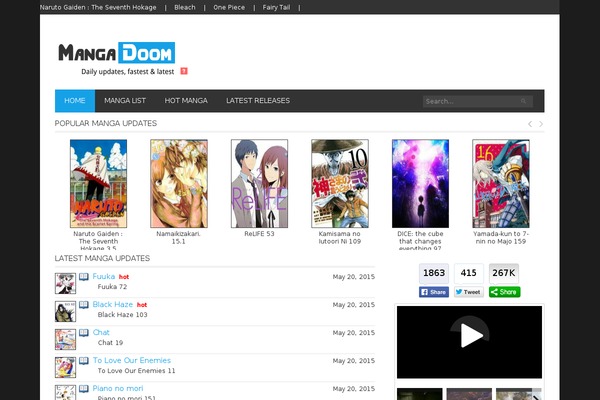Open the ReLIFE cover thumbnail

pyautogui.click(x=259, y=184)
